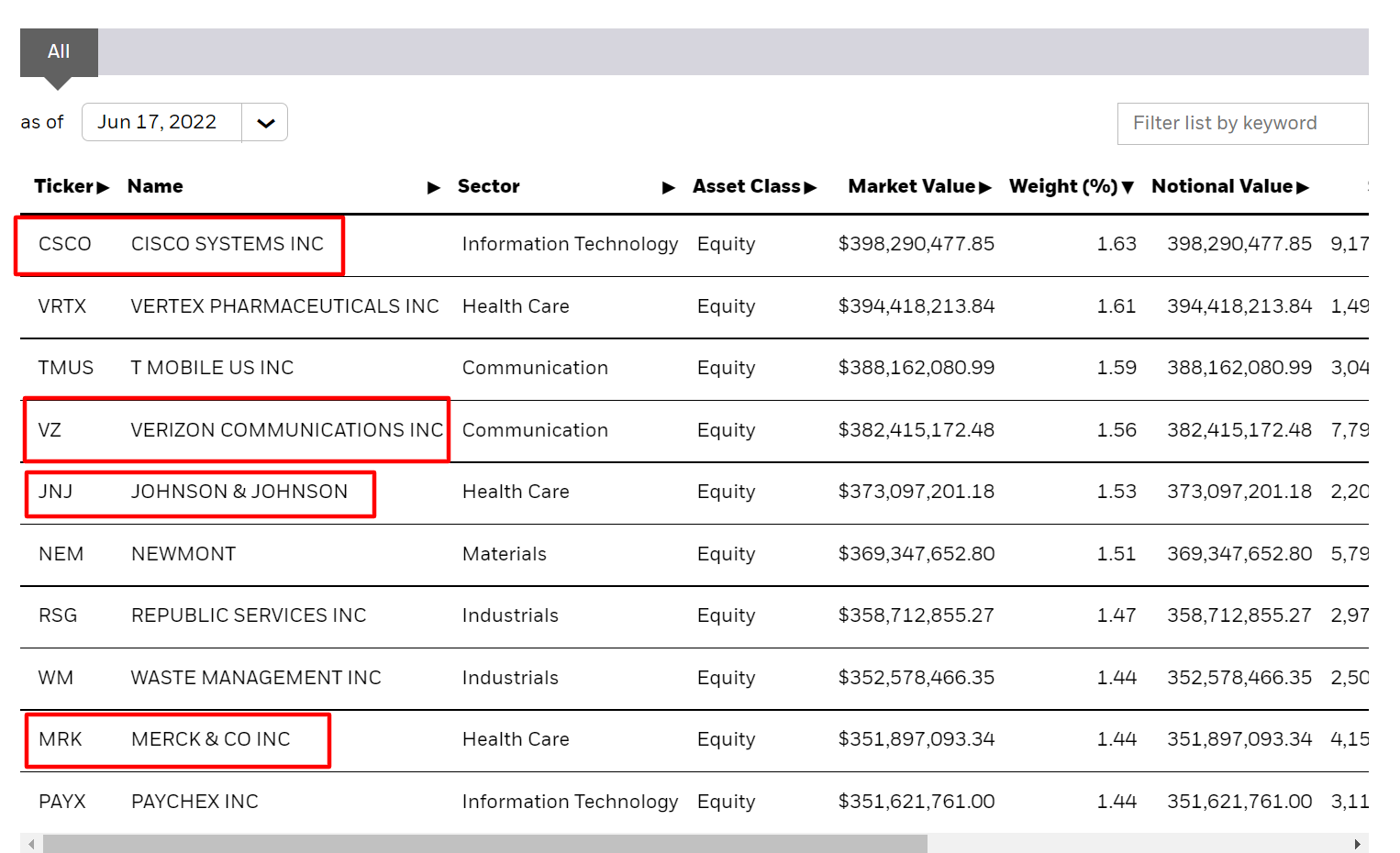The width and height of the screenshot is (1400, 853).
Task: Select the RSG ticker cell
Action: point(58,615)
